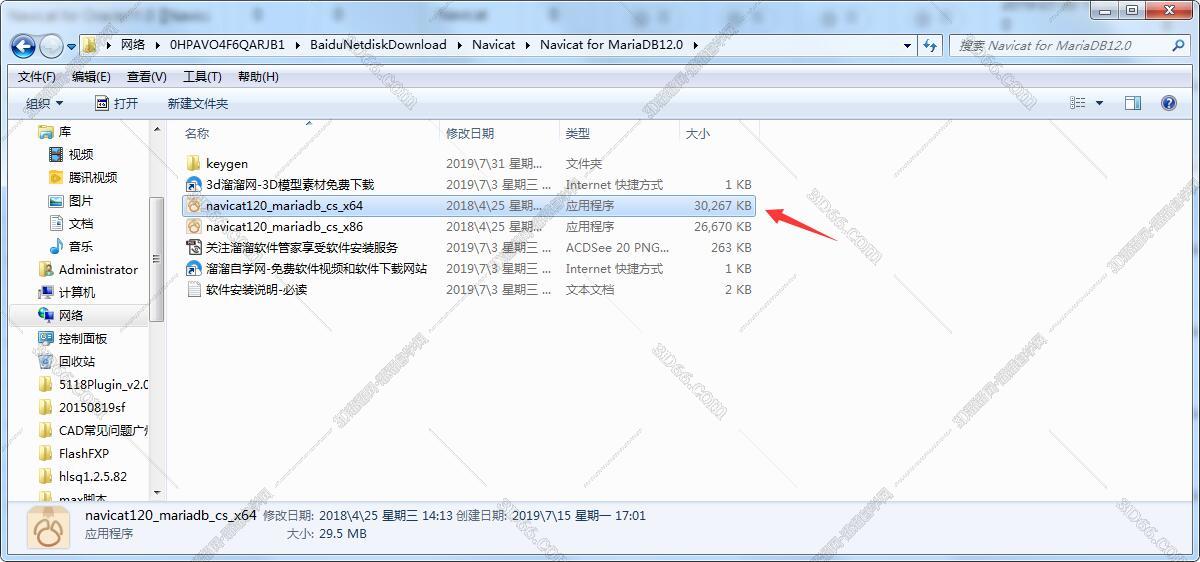Open the 查看(V) menu

(x=147, y=77)
